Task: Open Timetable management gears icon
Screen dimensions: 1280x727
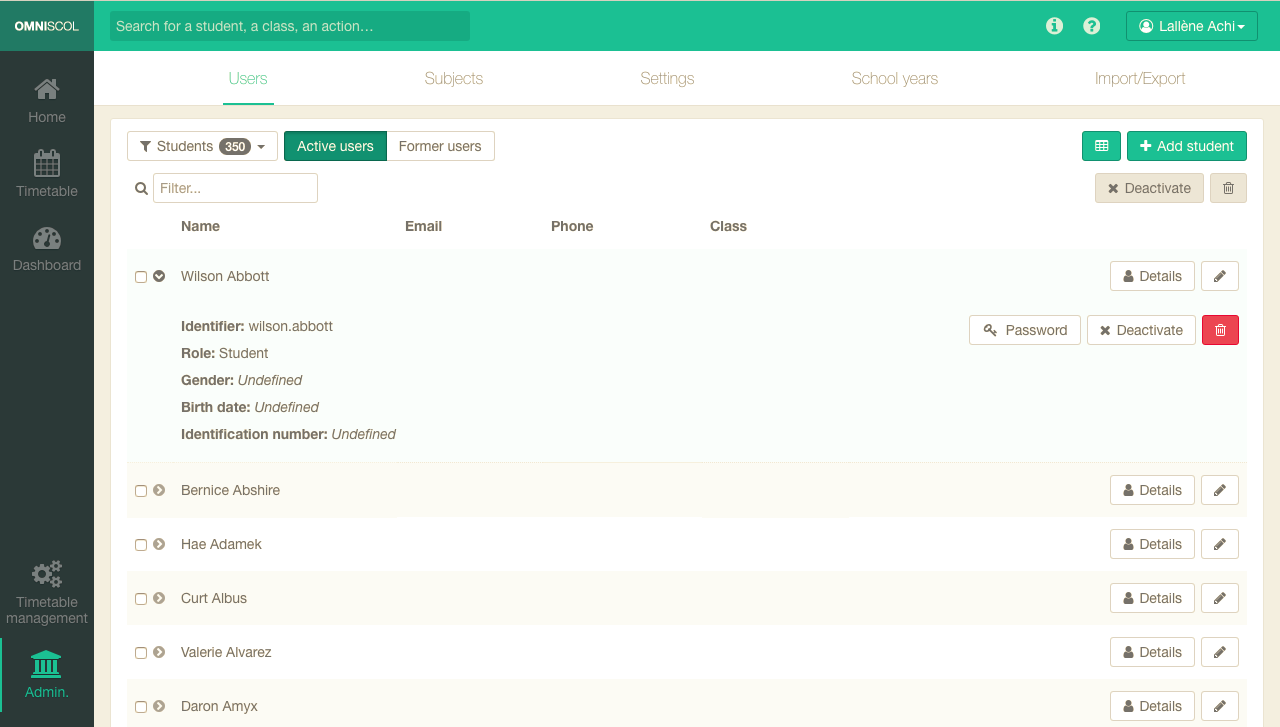Action: point(47,574)
